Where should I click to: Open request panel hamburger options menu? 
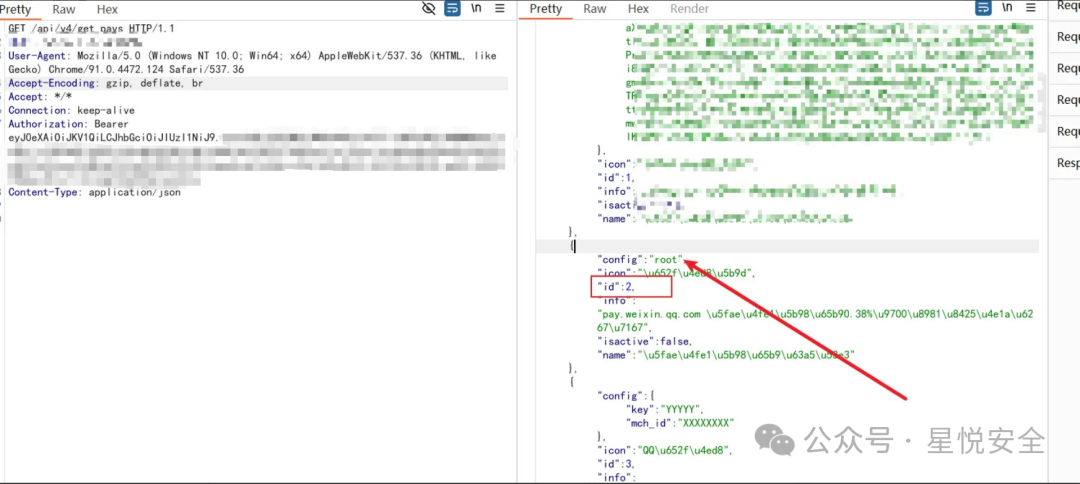500,9
